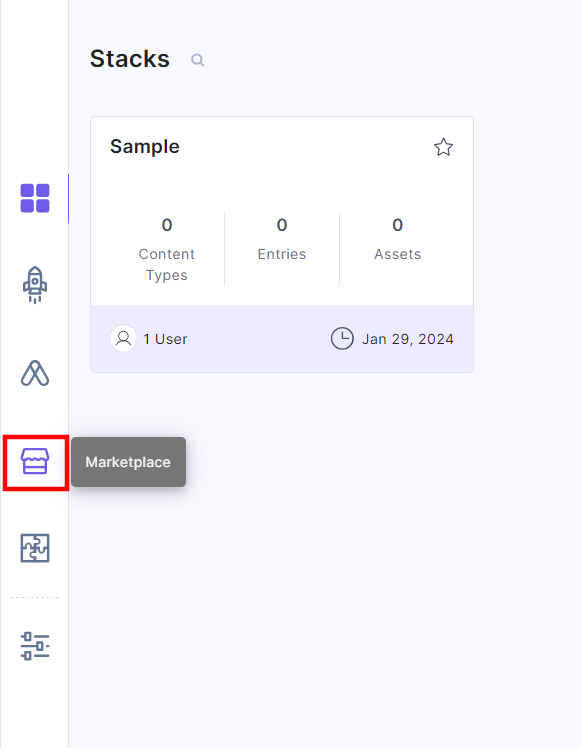Image resolution: width=582 pixels, height=748 pixels.
Task: Click the search icon beside Stacks
Action: tap(197, 60)
